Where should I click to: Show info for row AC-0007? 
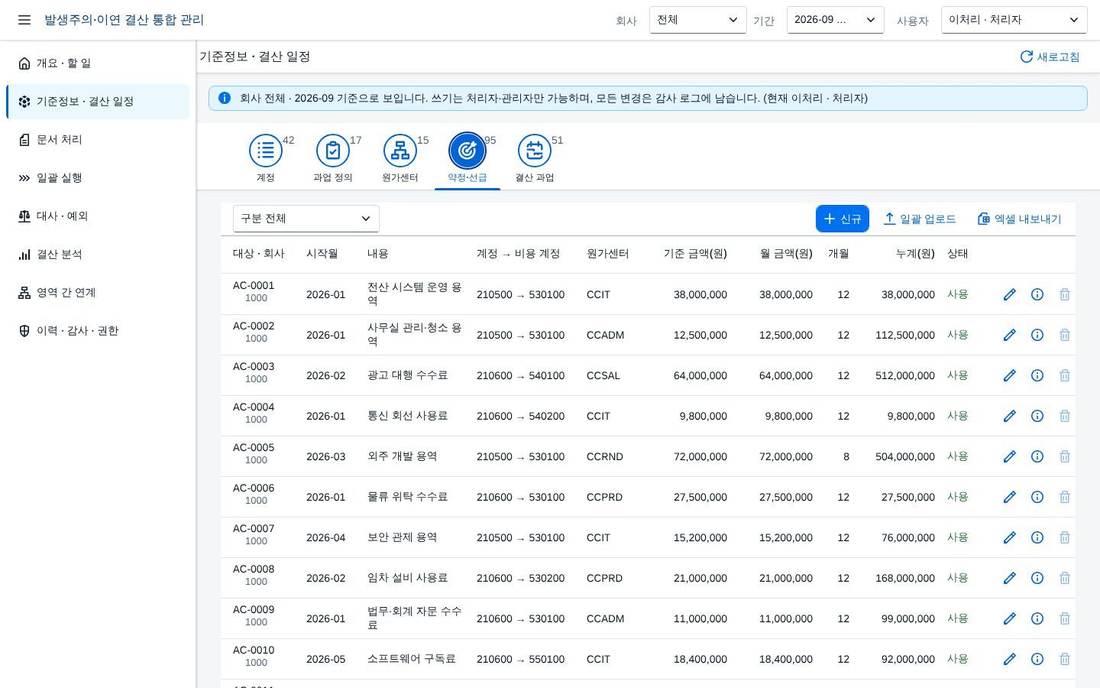1037,537
